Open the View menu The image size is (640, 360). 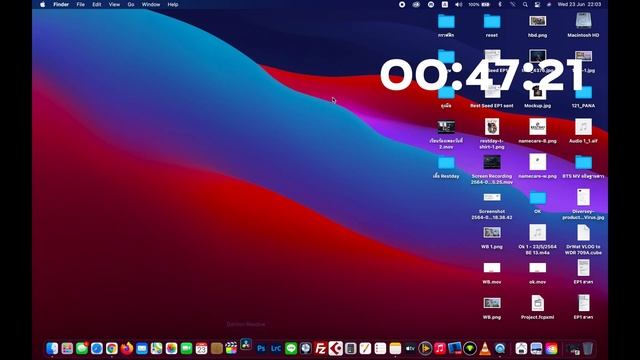pyautogui.click(x=114, y=4)
